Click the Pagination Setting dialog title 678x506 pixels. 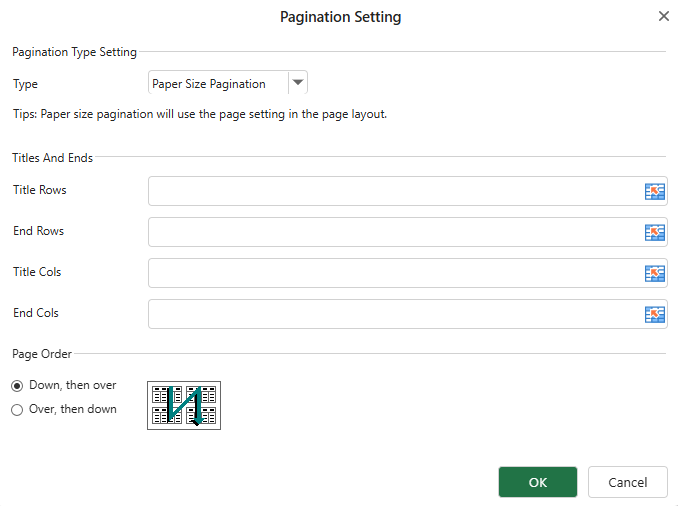340,17
